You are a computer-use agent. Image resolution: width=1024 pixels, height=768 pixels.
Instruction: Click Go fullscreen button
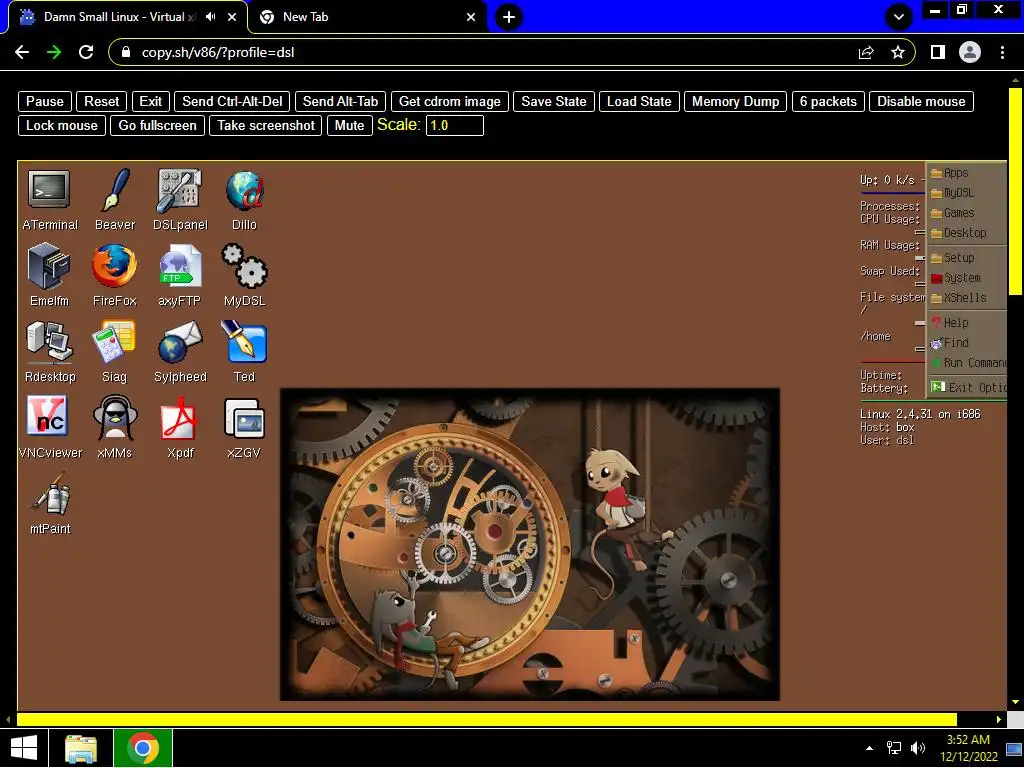click(x=157, y=125)
